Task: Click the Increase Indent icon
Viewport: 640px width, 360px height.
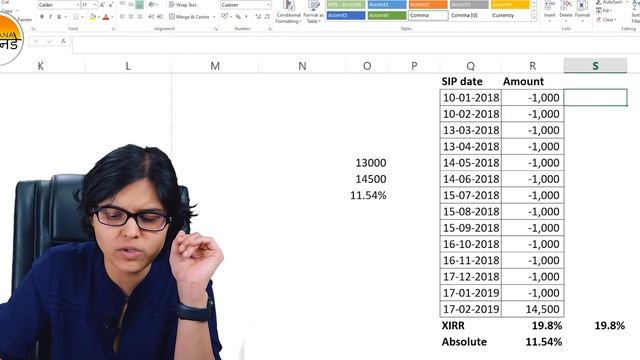Action: click(160, 17)
